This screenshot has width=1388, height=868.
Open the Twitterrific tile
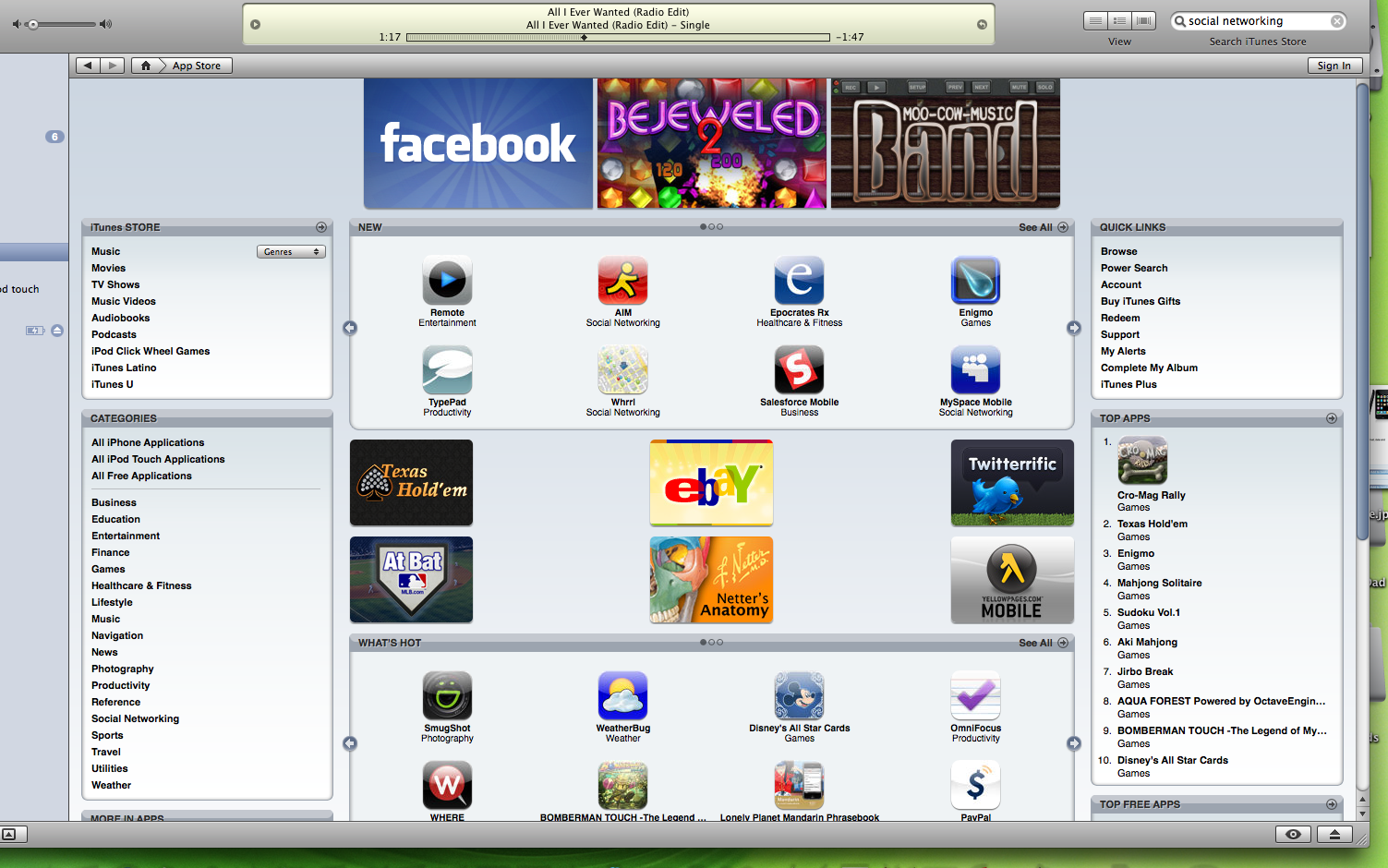coord(1012,483)
